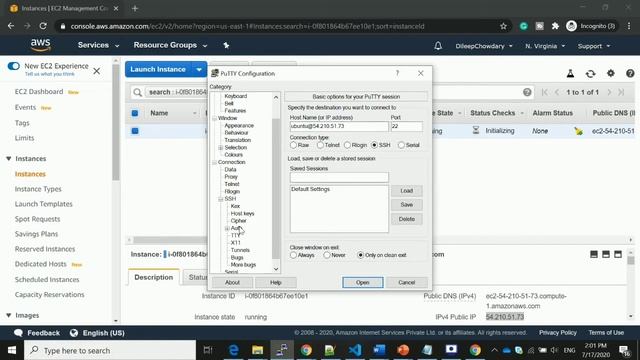Open the Privacy Policy link

tap(558, 333)
